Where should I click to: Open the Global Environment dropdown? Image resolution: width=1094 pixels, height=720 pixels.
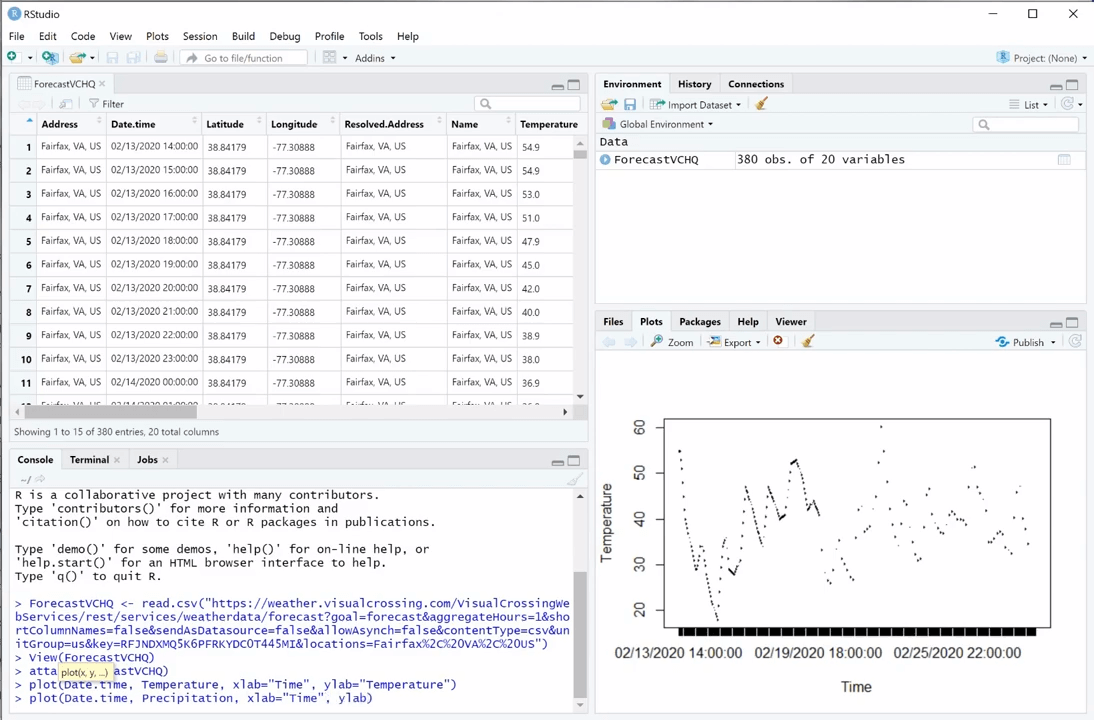tap(660, 124)
